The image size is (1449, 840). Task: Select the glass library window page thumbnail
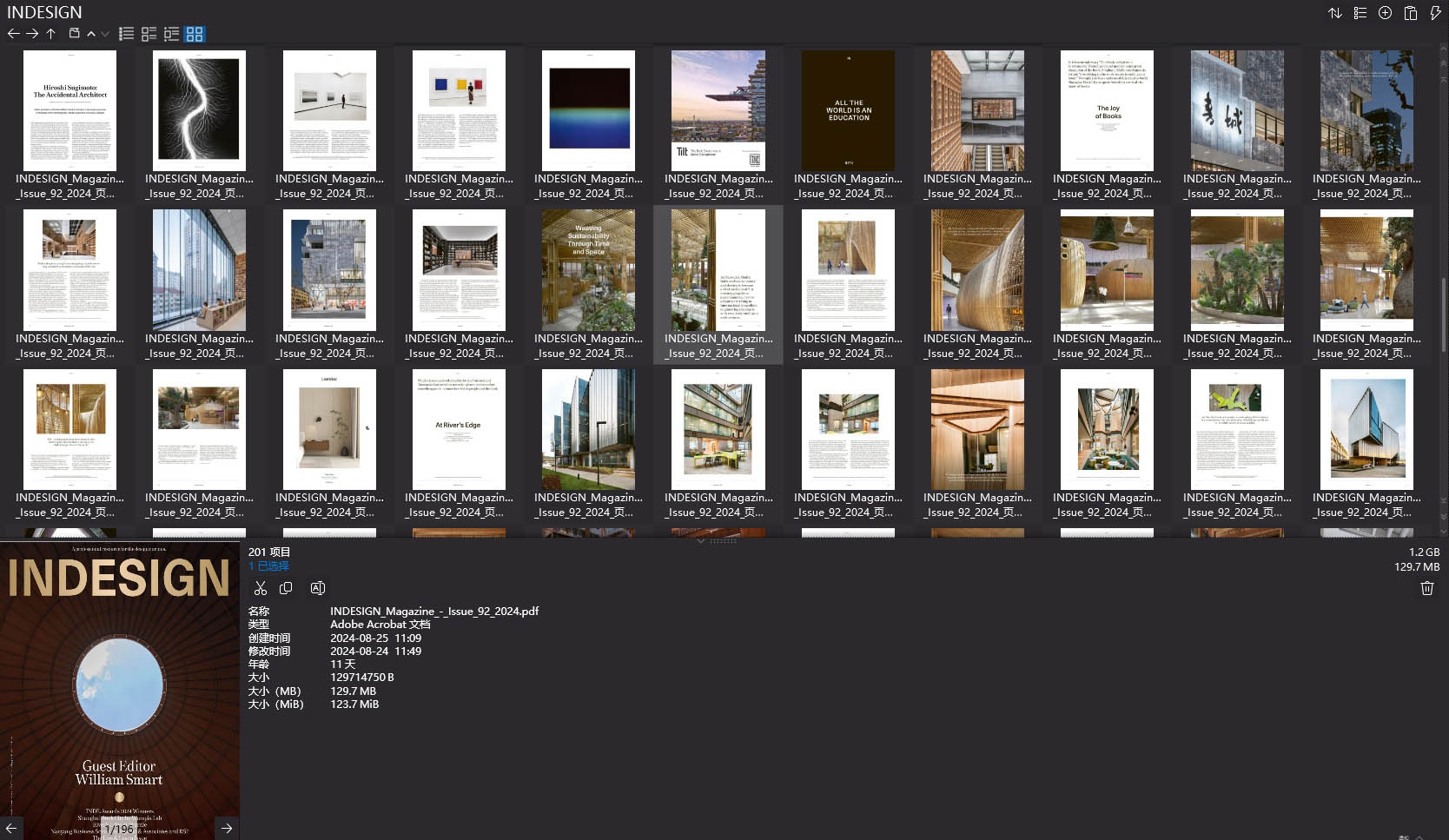coord(199,270)
